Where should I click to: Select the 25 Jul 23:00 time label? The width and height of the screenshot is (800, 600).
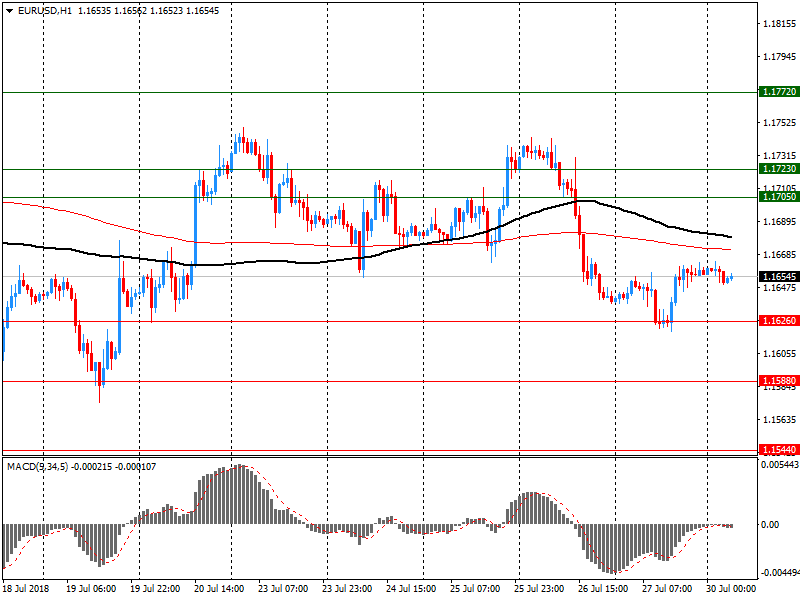click(x=541, y=588)
